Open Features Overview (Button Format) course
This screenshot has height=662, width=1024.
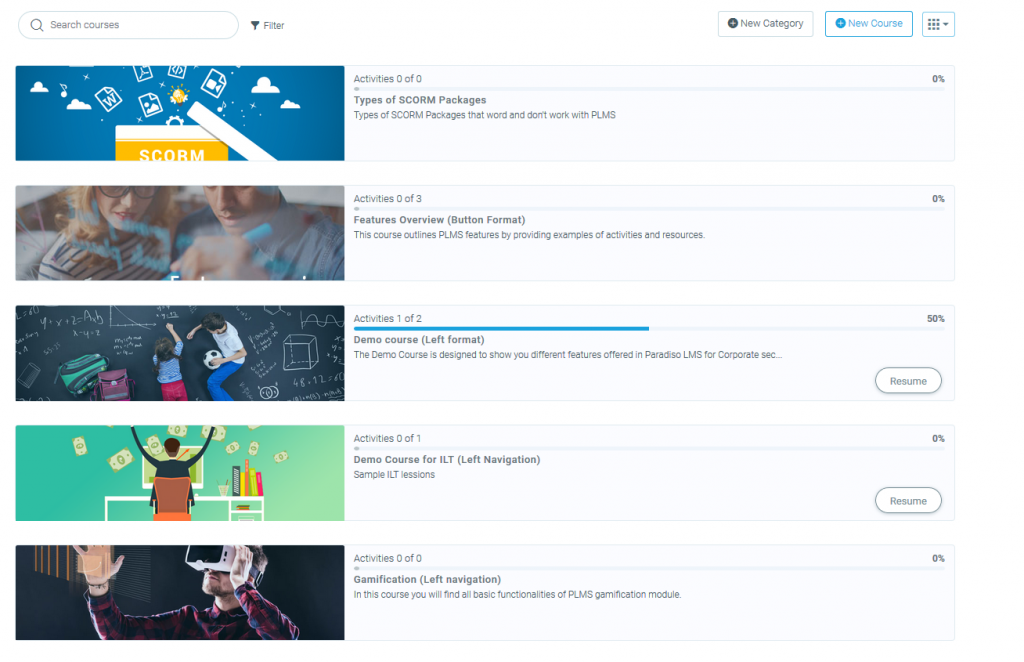[x=439, y=220]
